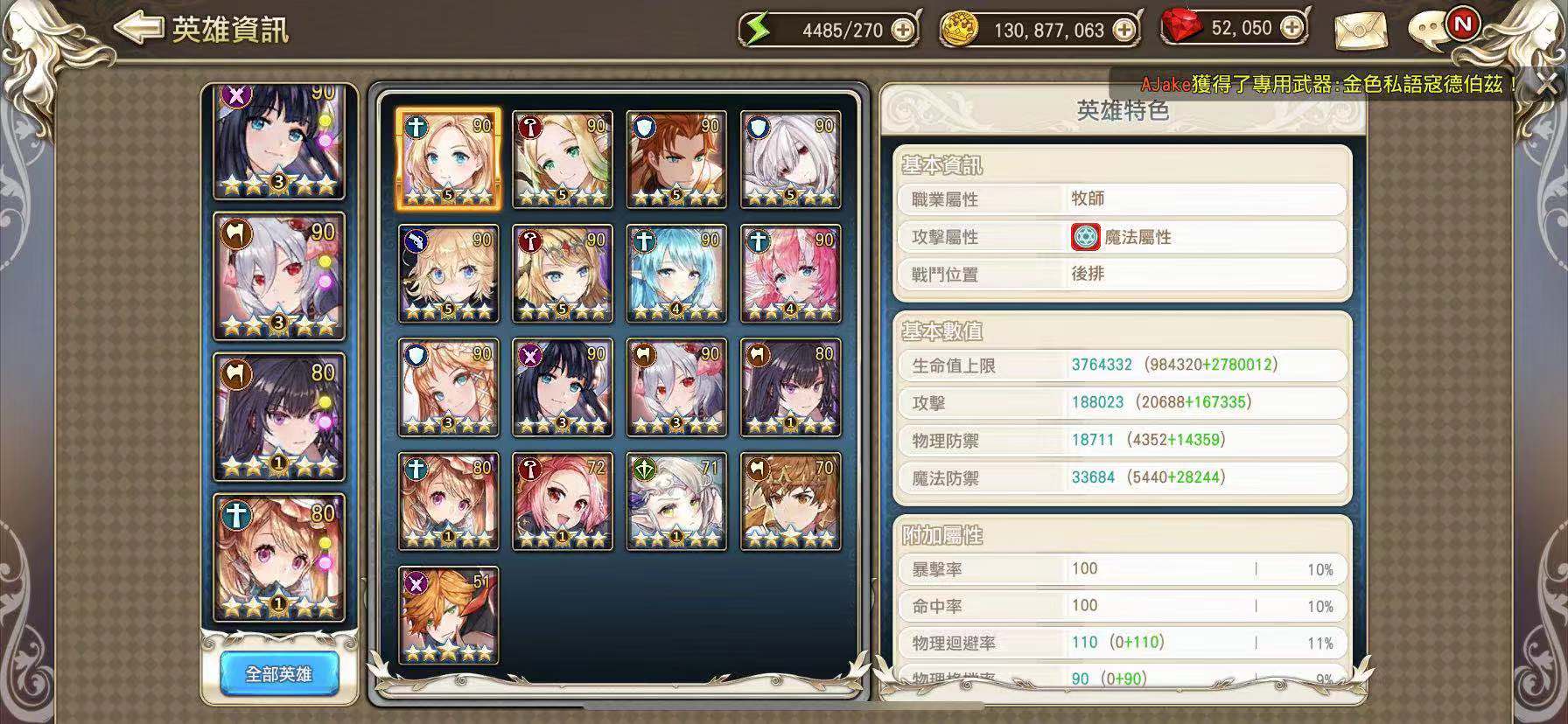Tap the plus next to stamina 4485/270
The height and width of the screenshot is (724, 1568).
[x=902, y=31]
